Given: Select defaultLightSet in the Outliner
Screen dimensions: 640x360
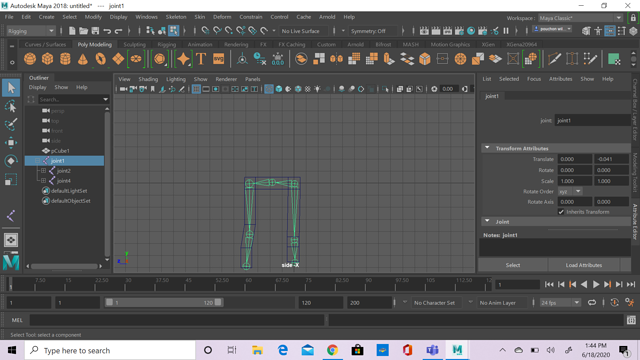Looking at the screenshot, I should point(69,191).
